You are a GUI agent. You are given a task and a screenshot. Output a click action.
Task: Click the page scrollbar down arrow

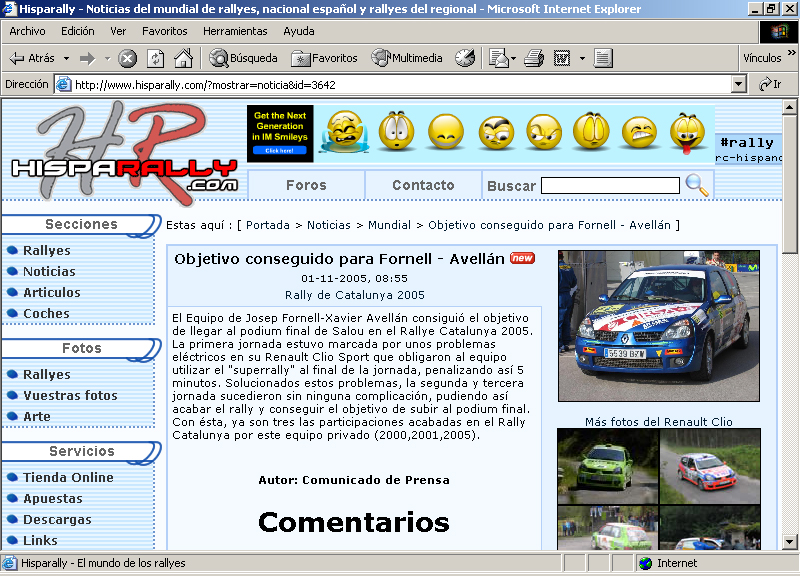click(x=789, y=542)
